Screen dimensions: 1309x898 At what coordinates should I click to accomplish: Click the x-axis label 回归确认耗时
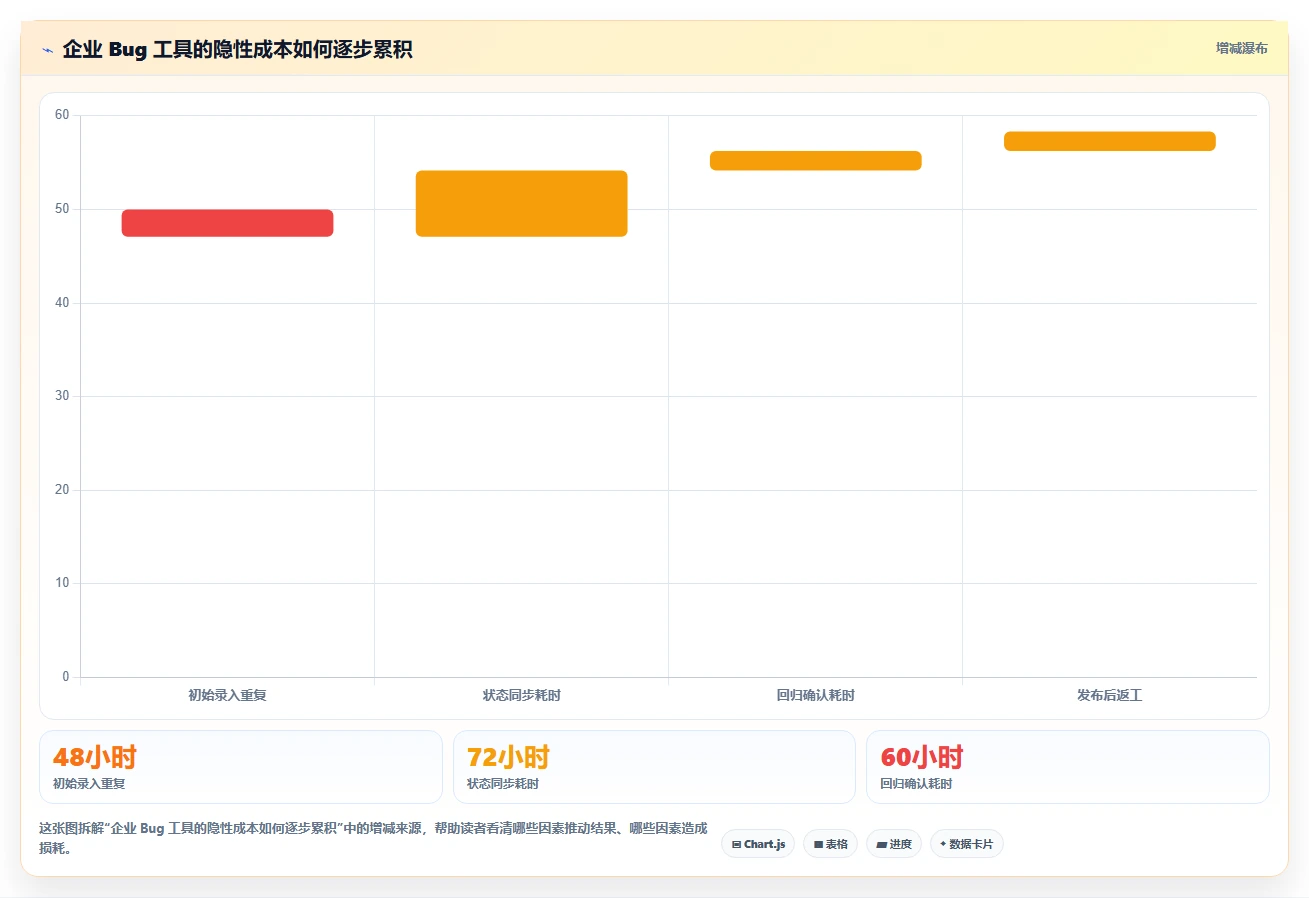point(815,695)
